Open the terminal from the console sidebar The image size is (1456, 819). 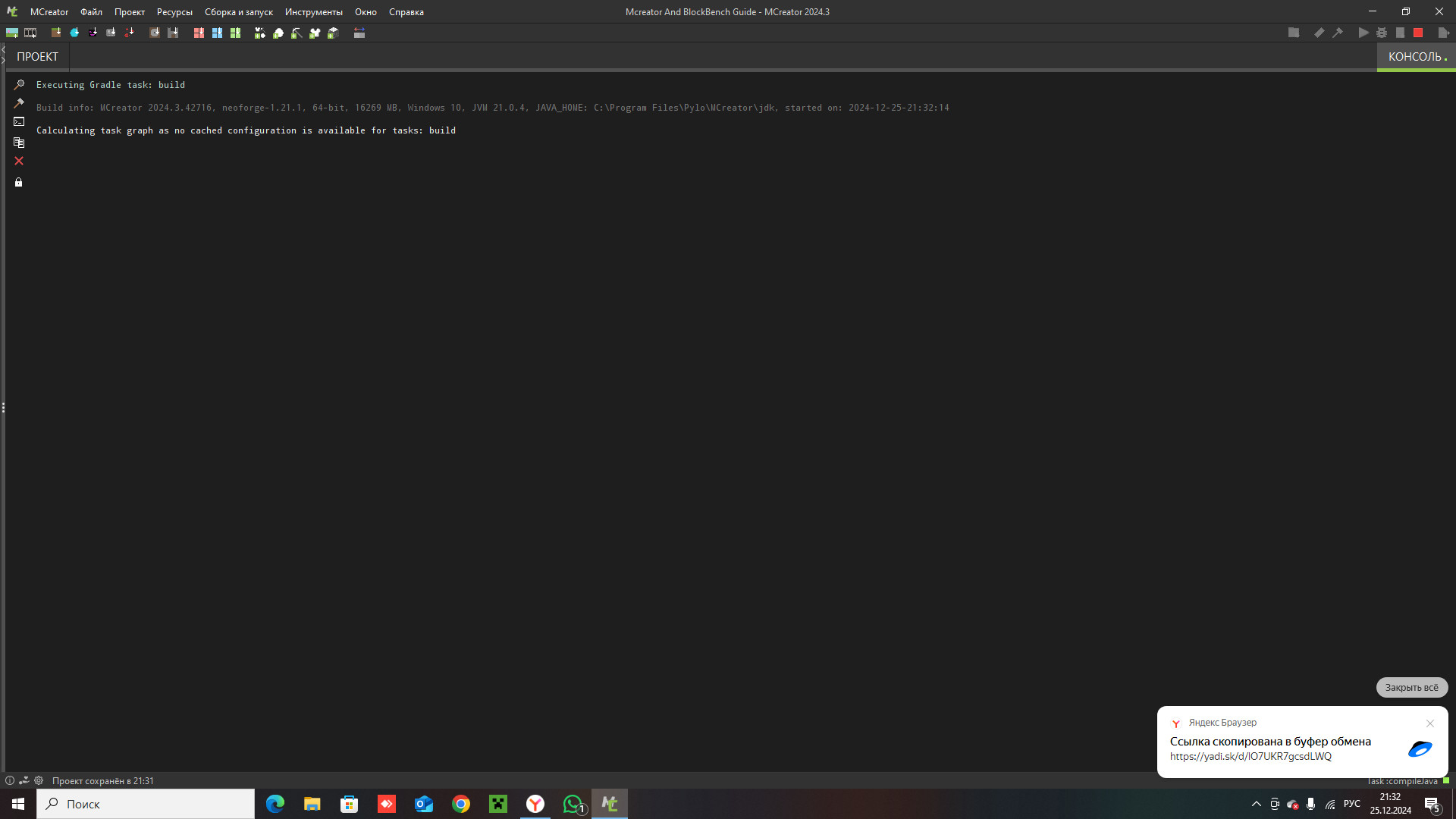coord(19,121)
